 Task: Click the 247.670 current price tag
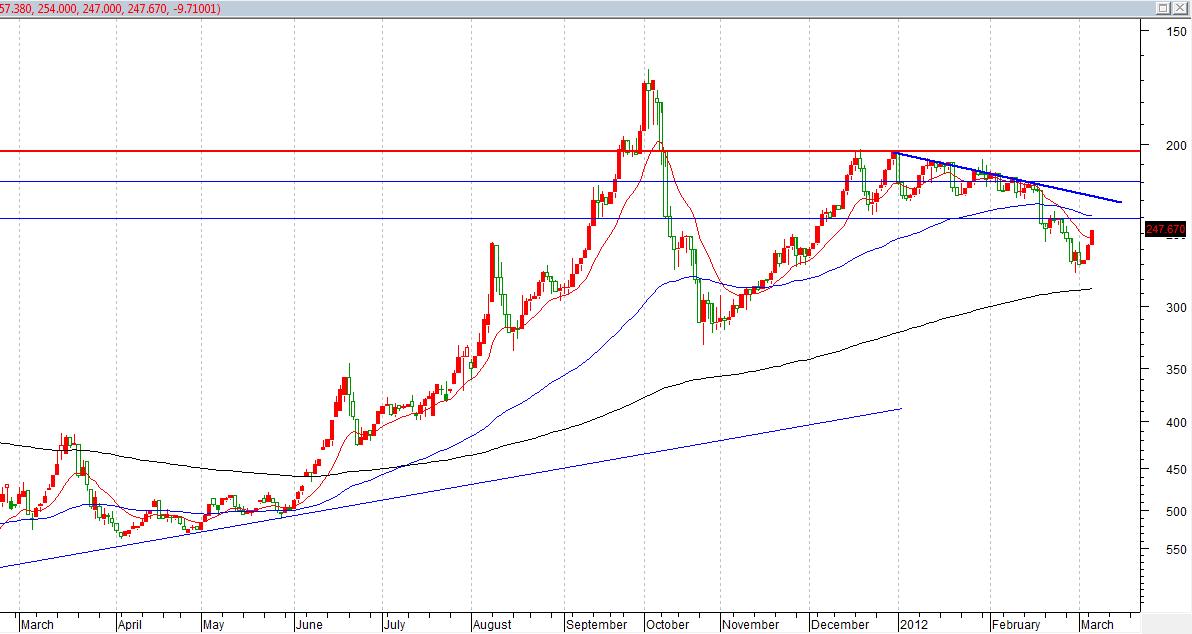(x=1165, y=229)
